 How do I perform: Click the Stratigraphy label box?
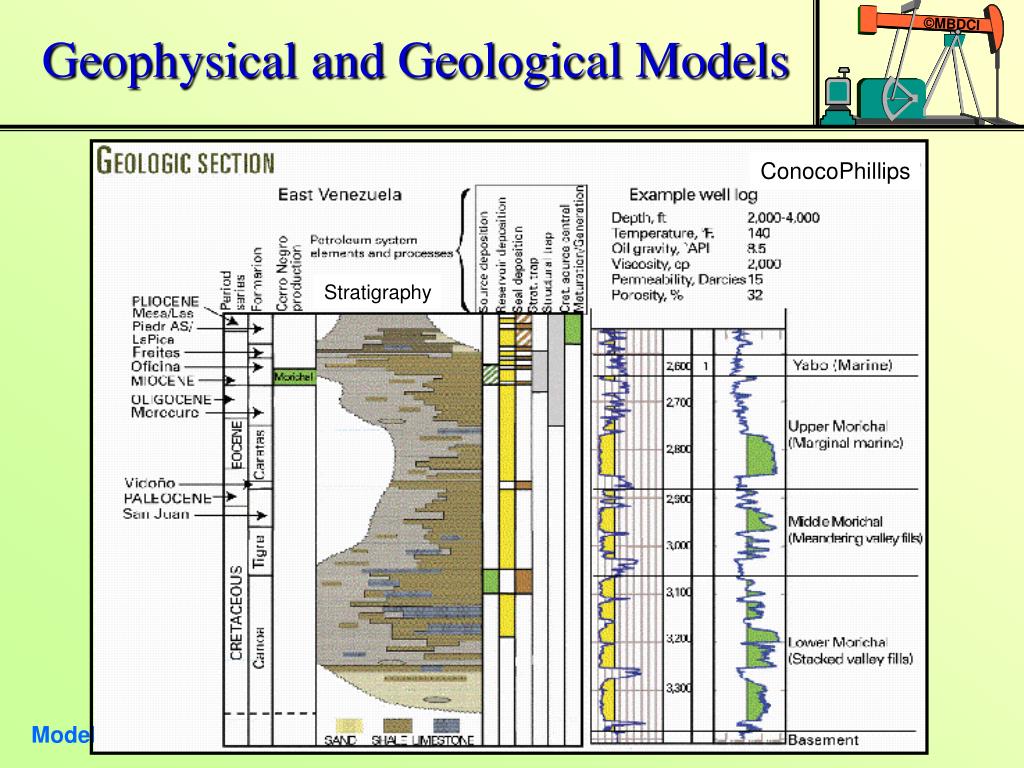377,292
